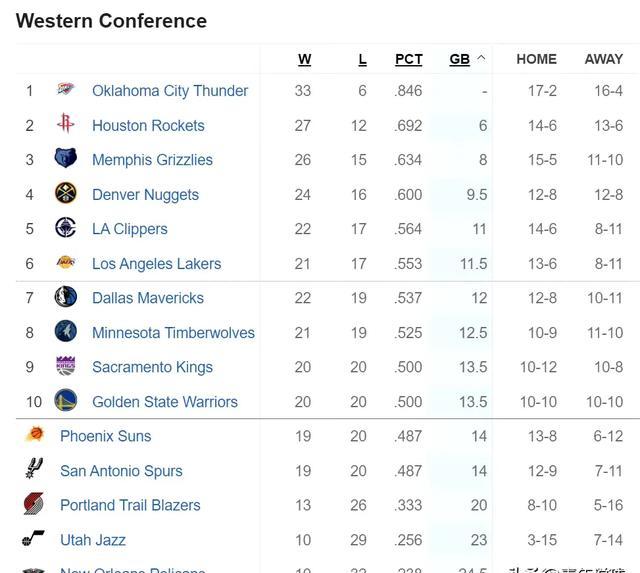
Task: Go to the Utah Jazz page
Action: coord(93,540)
